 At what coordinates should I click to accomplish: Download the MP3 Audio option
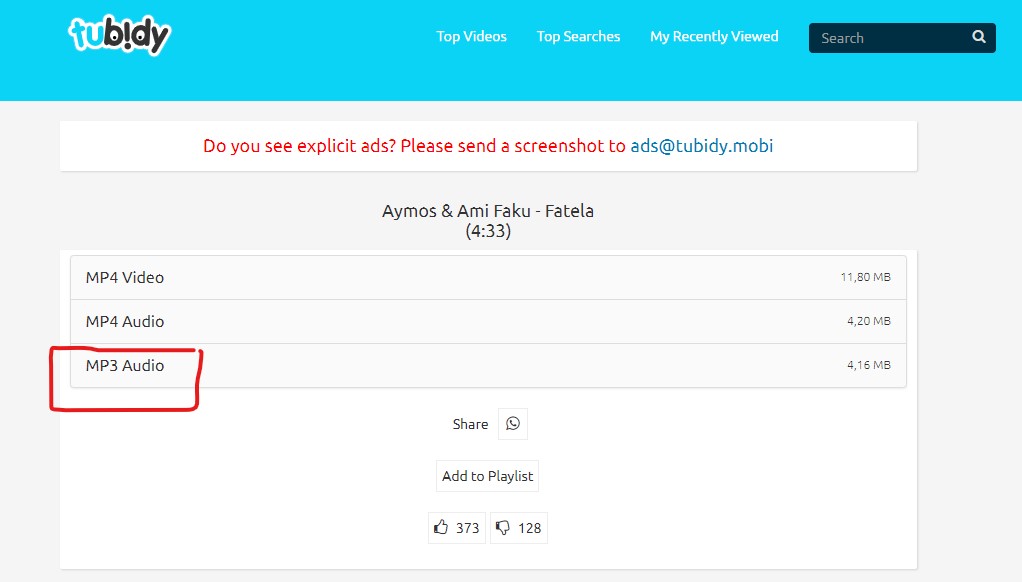pos(488,366)
